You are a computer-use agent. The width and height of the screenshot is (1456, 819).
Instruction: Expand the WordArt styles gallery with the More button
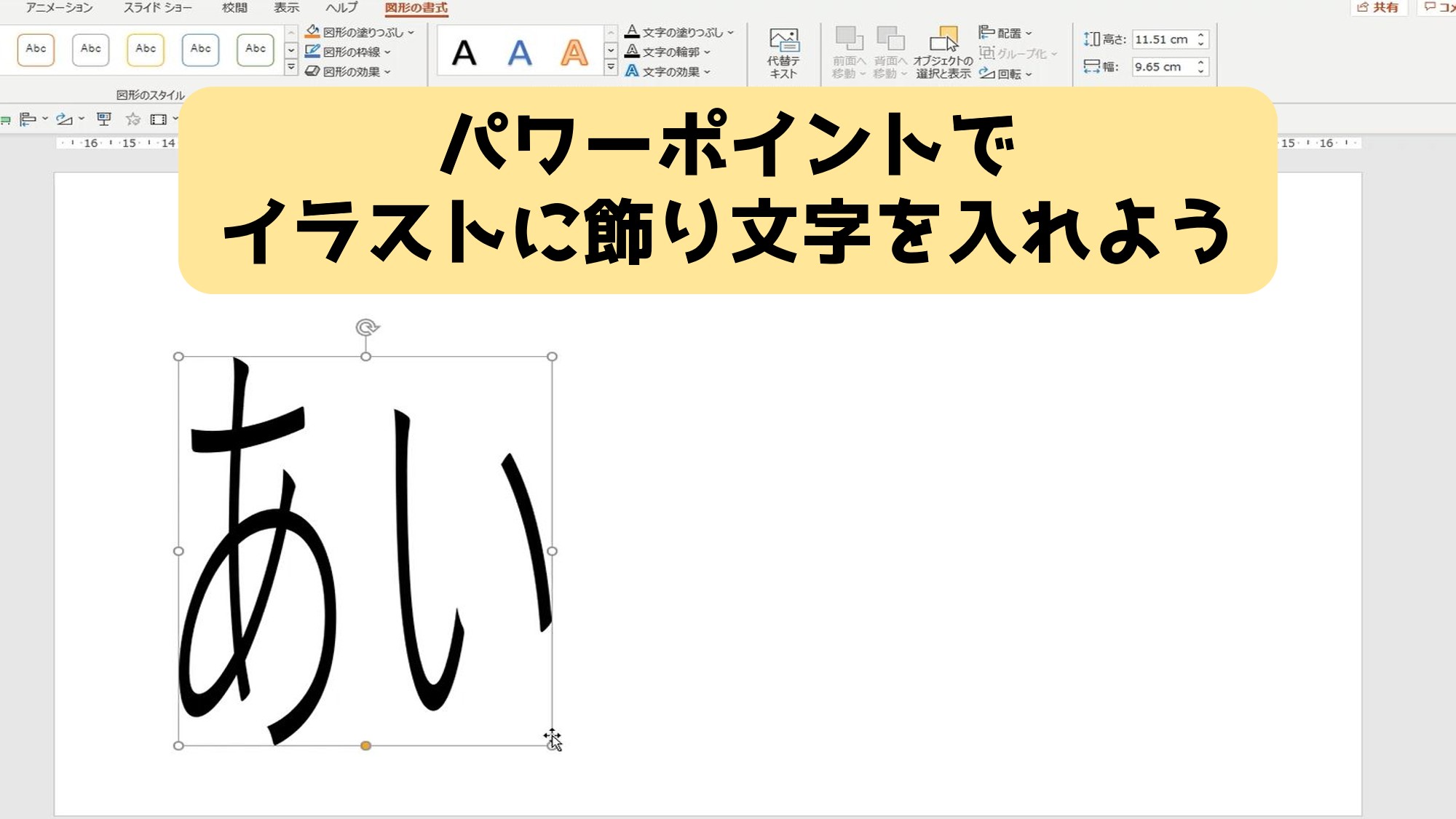(x=611, y=67)
